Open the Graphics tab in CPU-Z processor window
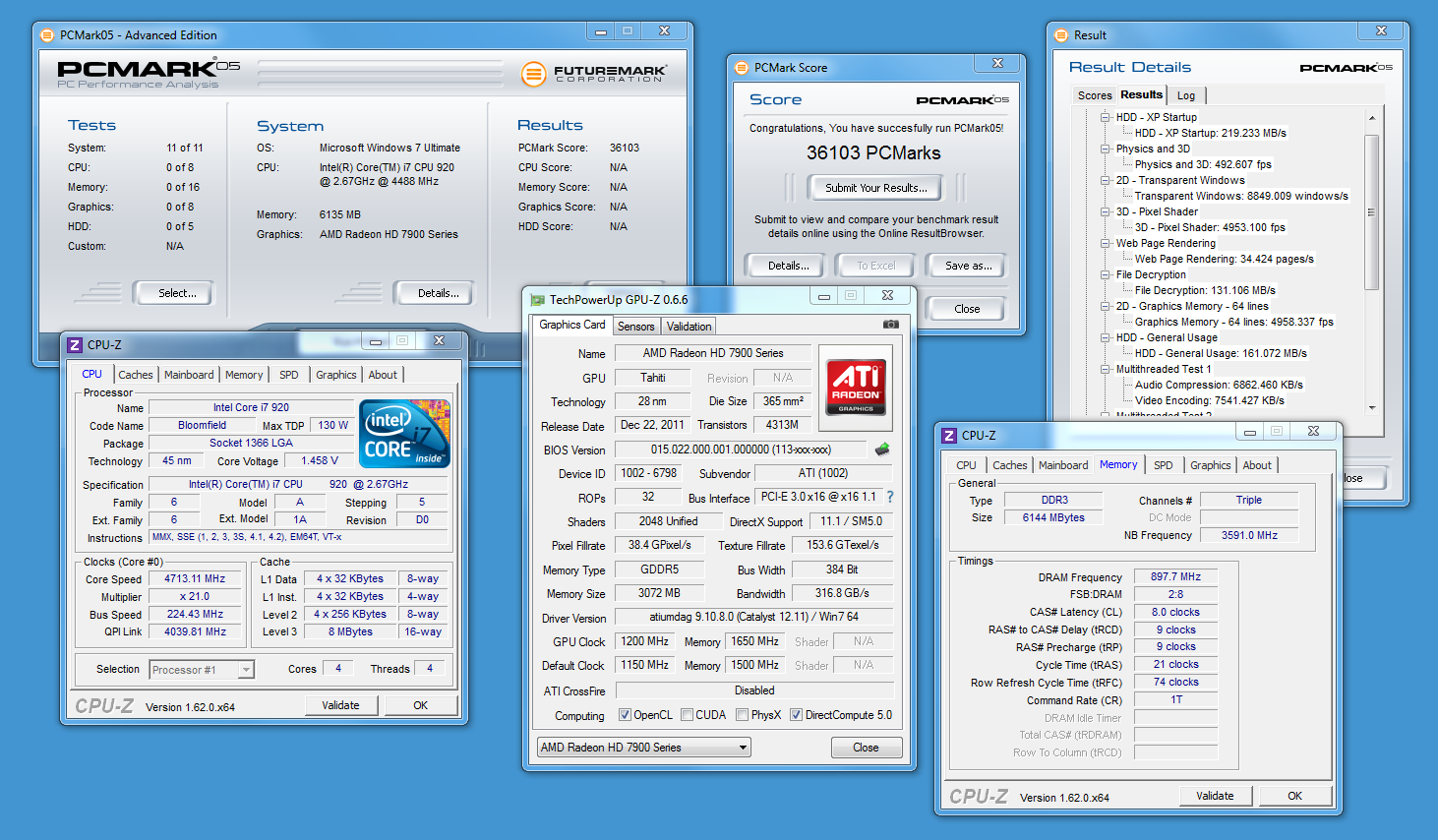 point(335,375)
